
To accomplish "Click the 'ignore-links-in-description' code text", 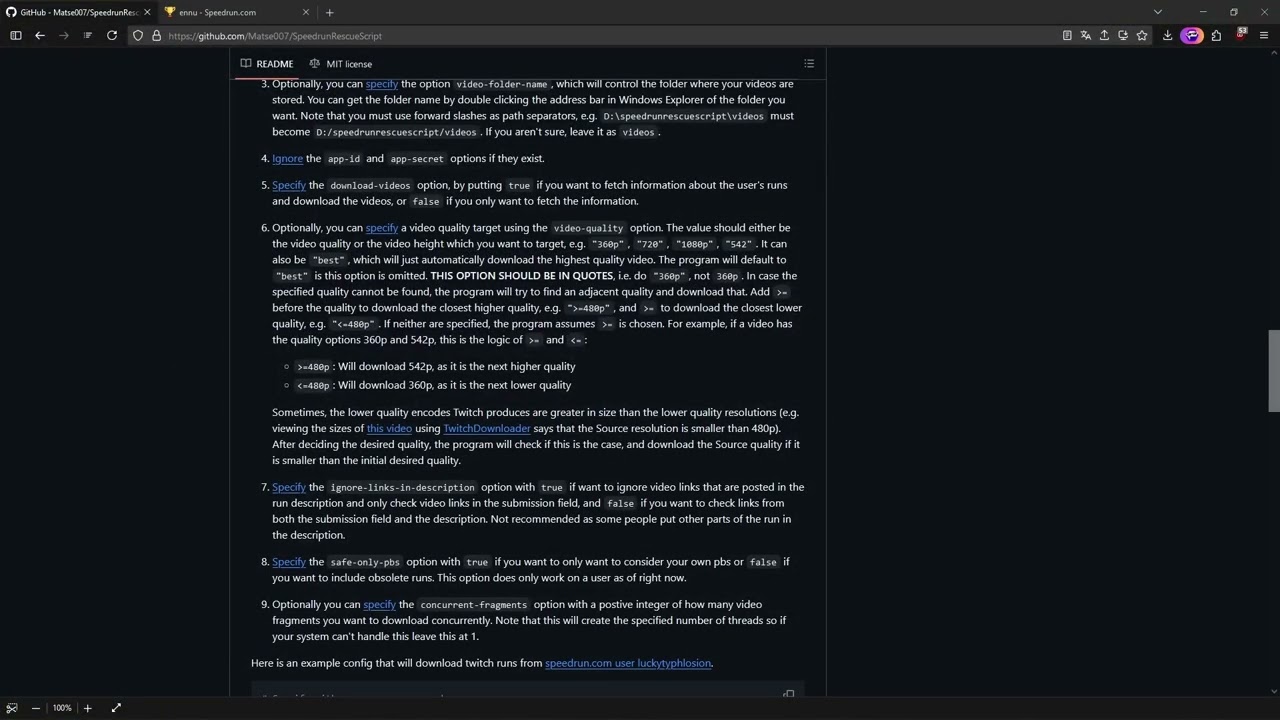I will 403,487.
